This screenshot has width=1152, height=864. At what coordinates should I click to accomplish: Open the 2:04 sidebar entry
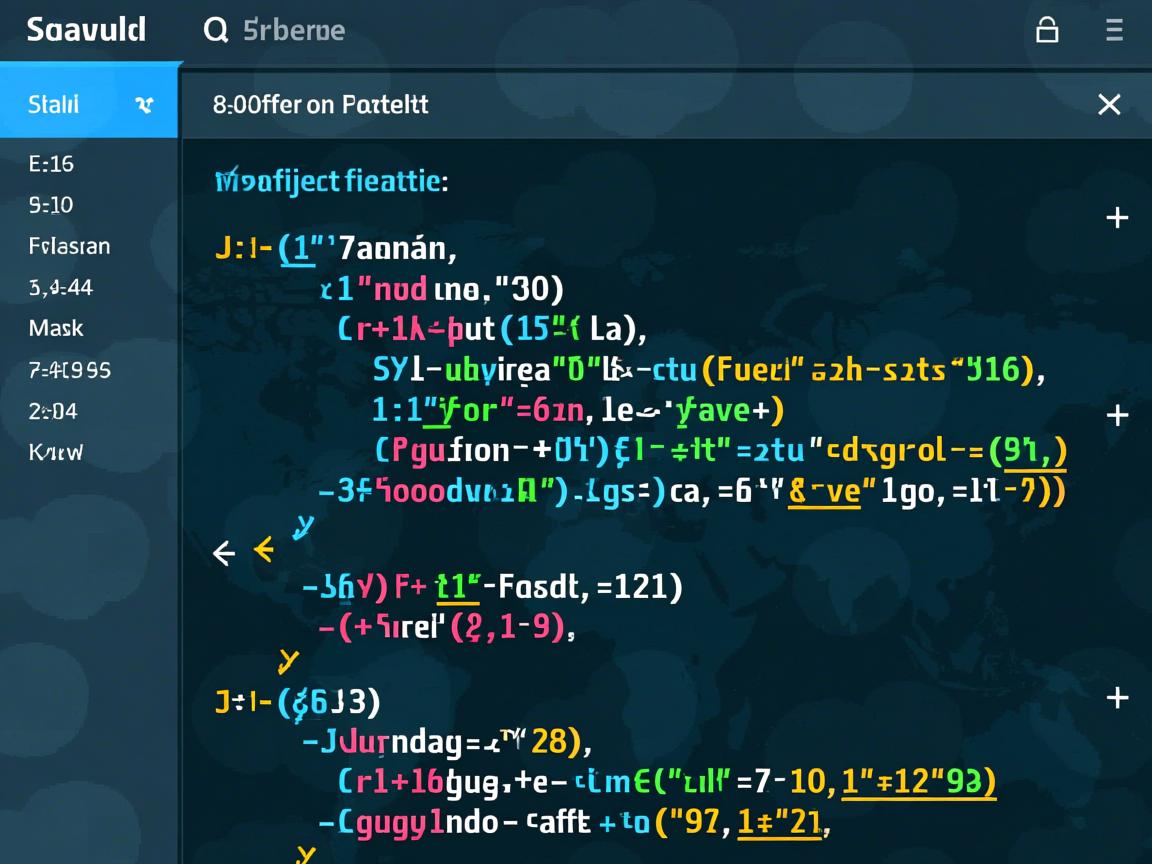(53, 411)
